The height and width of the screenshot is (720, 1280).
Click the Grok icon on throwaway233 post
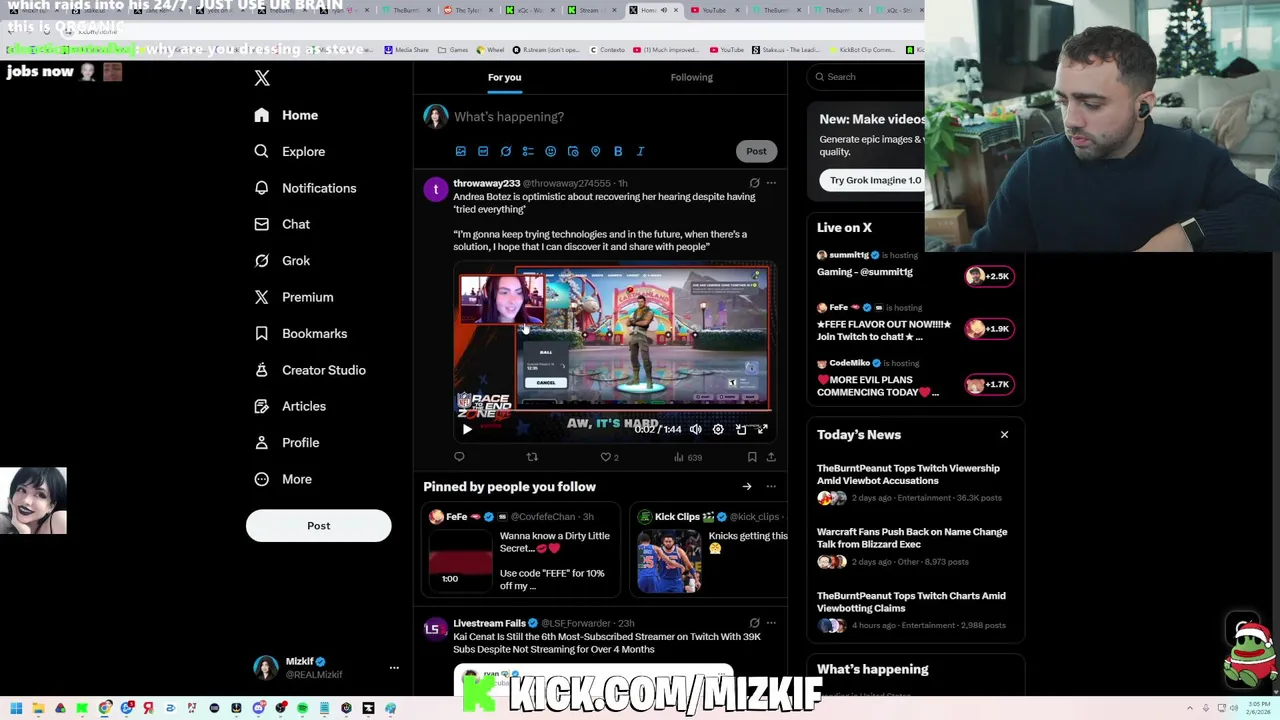[x=754, y=183]
